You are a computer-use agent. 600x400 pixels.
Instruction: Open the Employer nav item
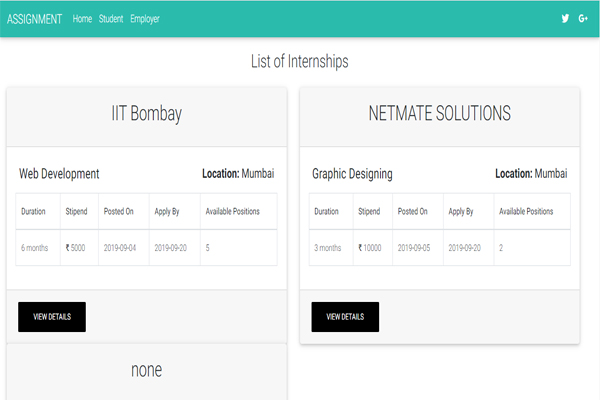pos(145,19)
